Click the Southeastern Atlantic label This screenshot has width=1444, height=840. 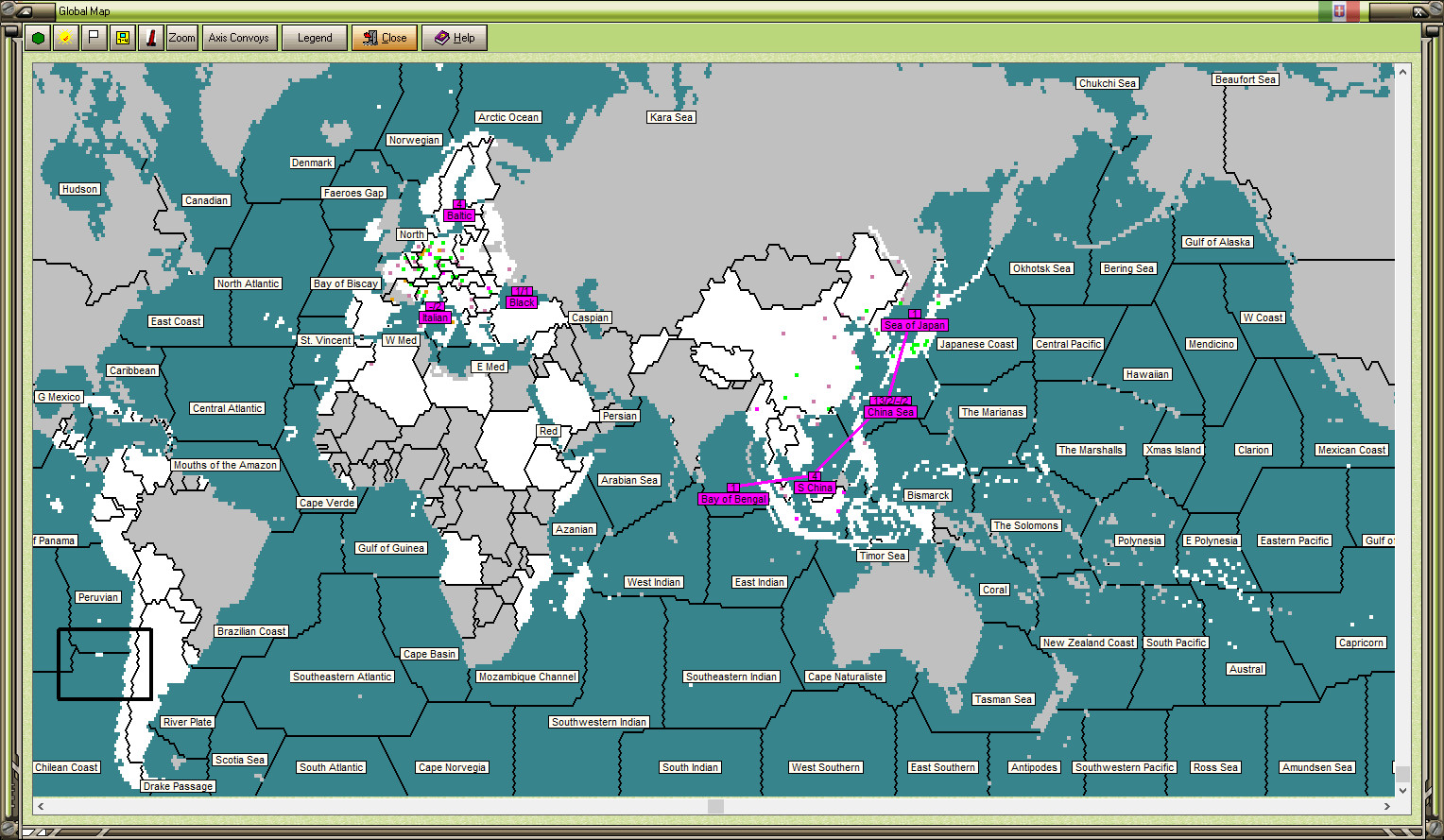coord(342,677)
